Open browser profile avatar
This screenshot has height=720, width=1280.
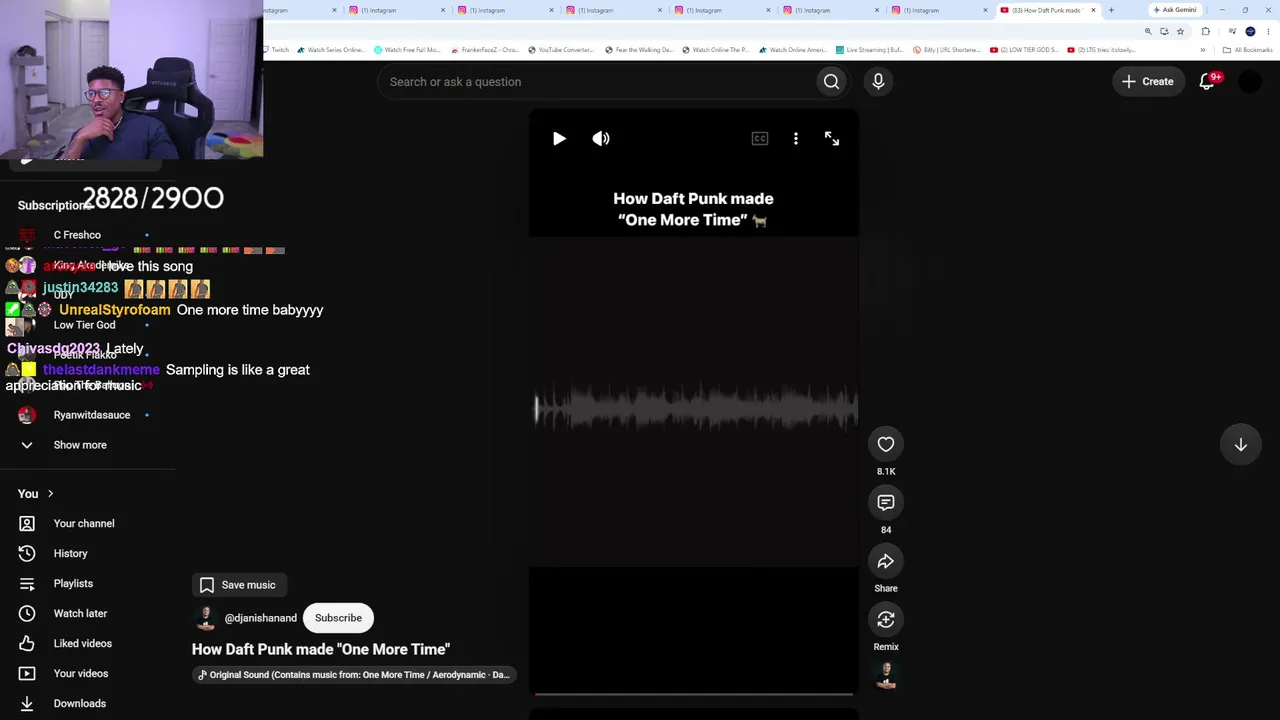[x=1250, y=31]
